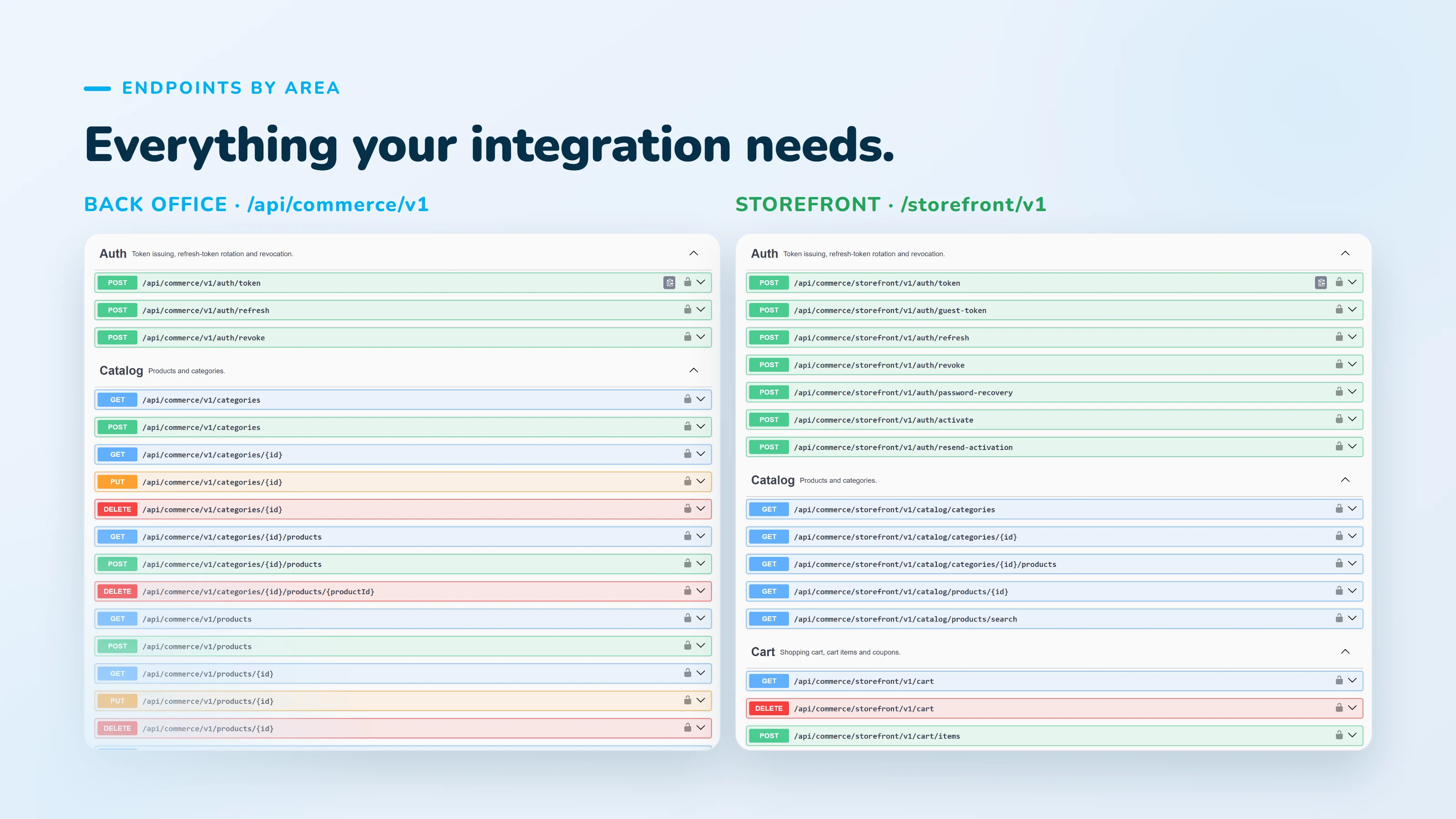Collapse the storefront Catalog section
This screenshot has width=1456, height=819.
coord(1345,480)
